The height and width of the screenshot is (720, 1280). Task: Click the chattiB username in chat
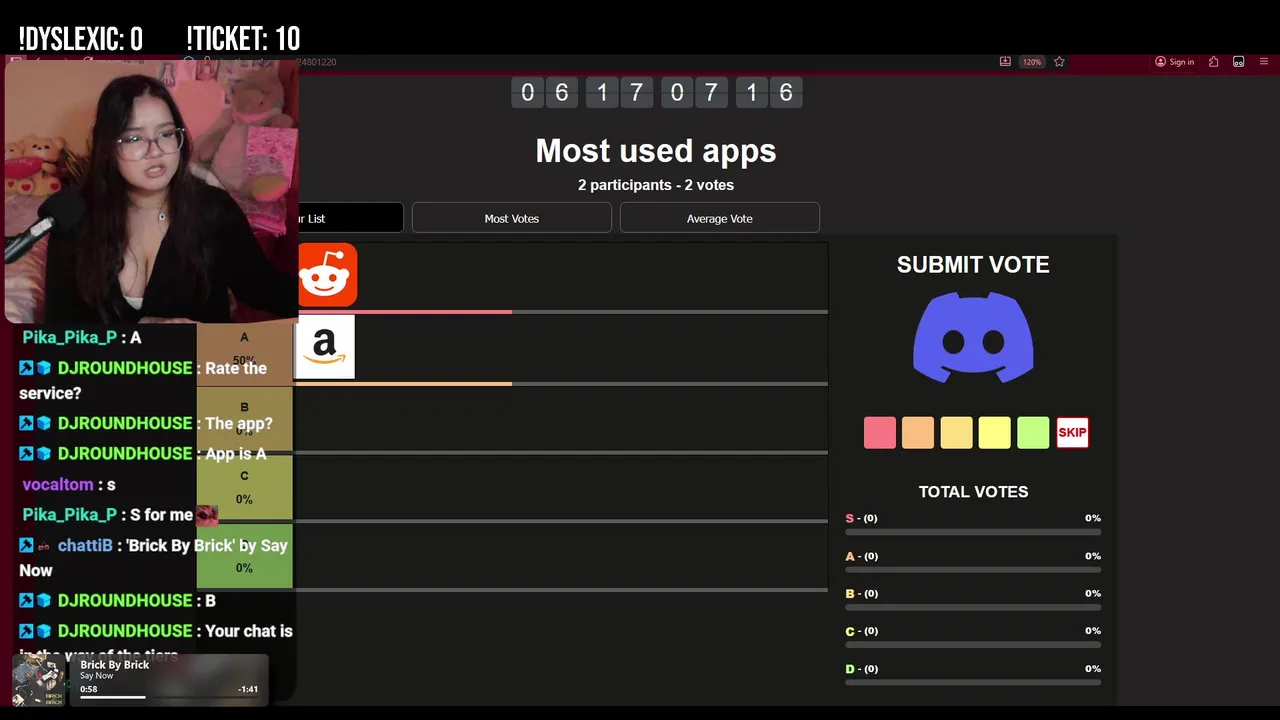[85, 545]
